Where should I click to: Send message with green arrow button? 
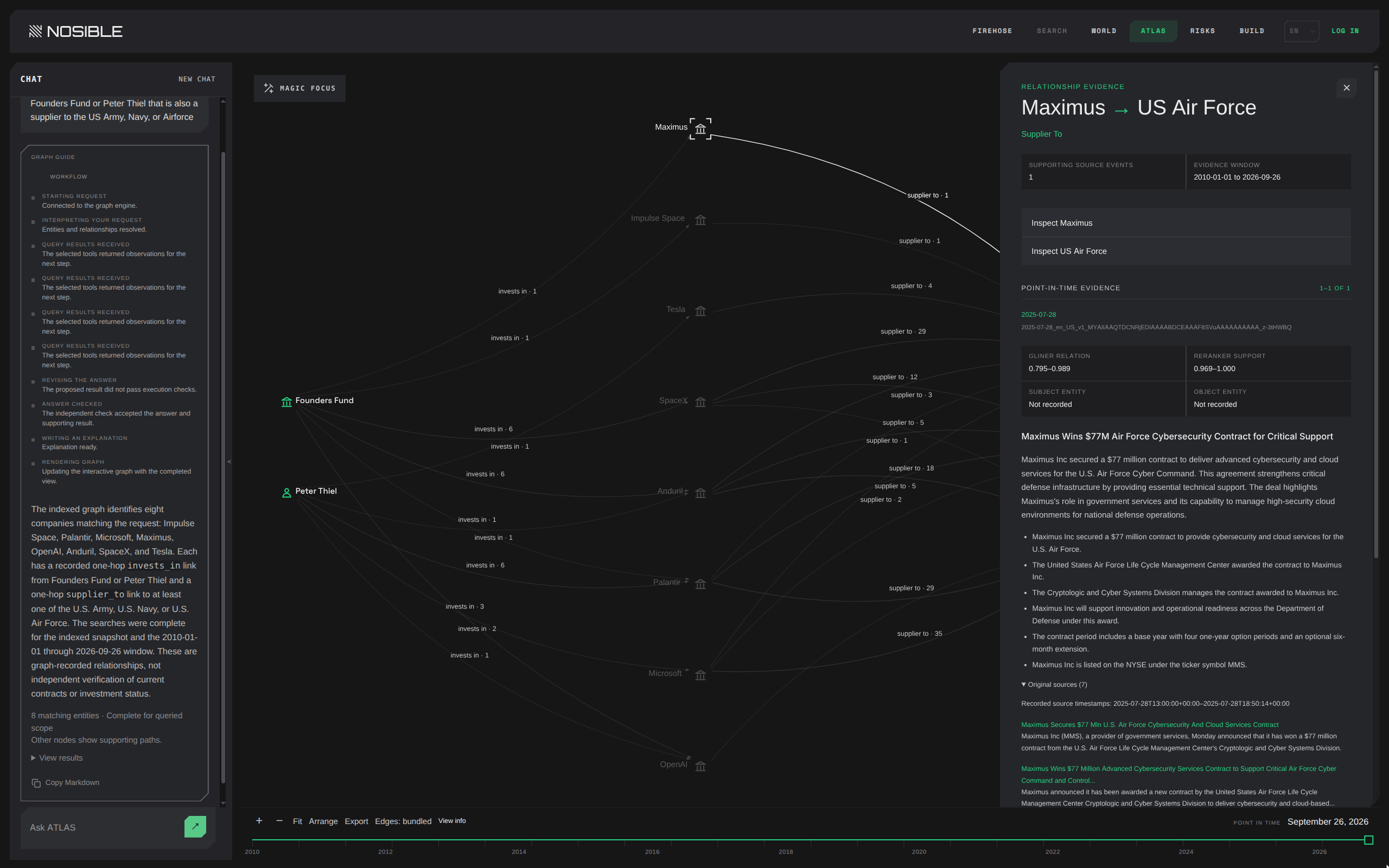click(x=195, y=827)
